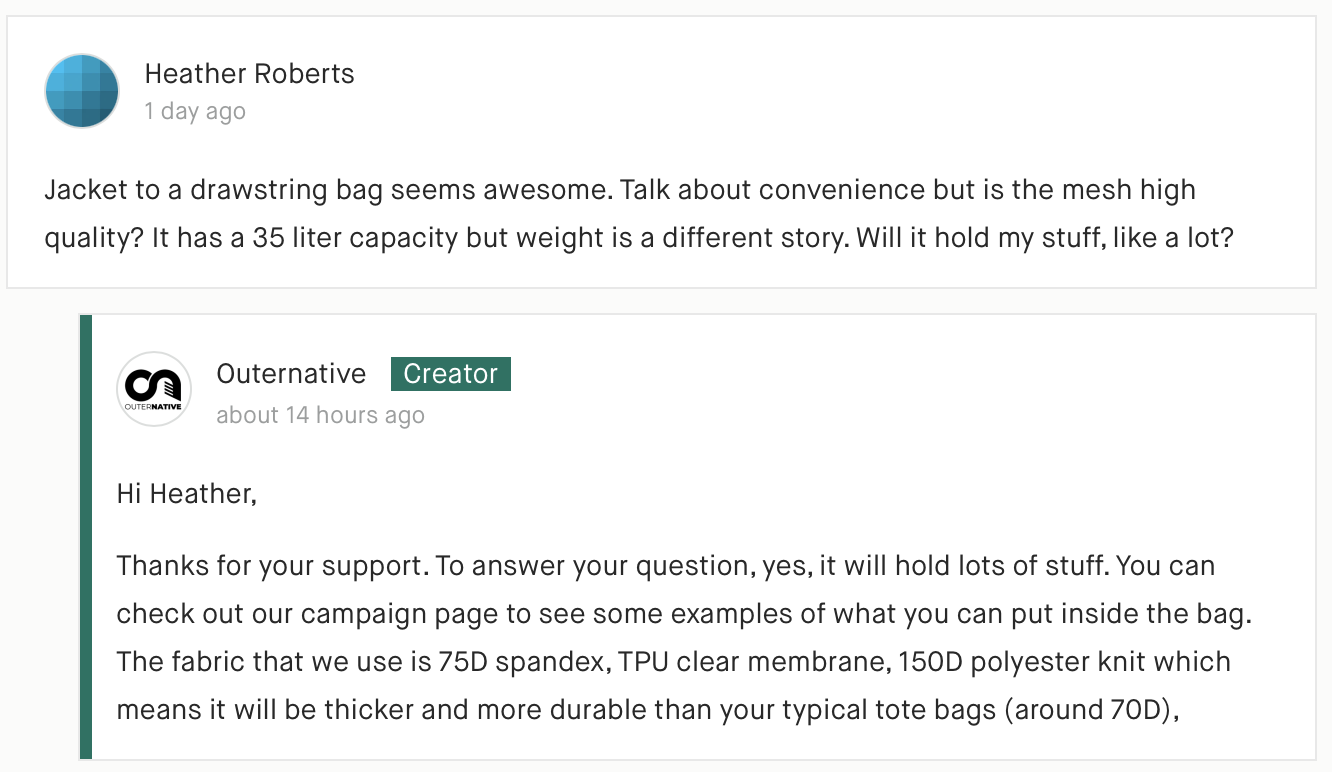Click the 'about 14 hours ago' timestamp
The image size is (1332, 772).
click(320, 415)
